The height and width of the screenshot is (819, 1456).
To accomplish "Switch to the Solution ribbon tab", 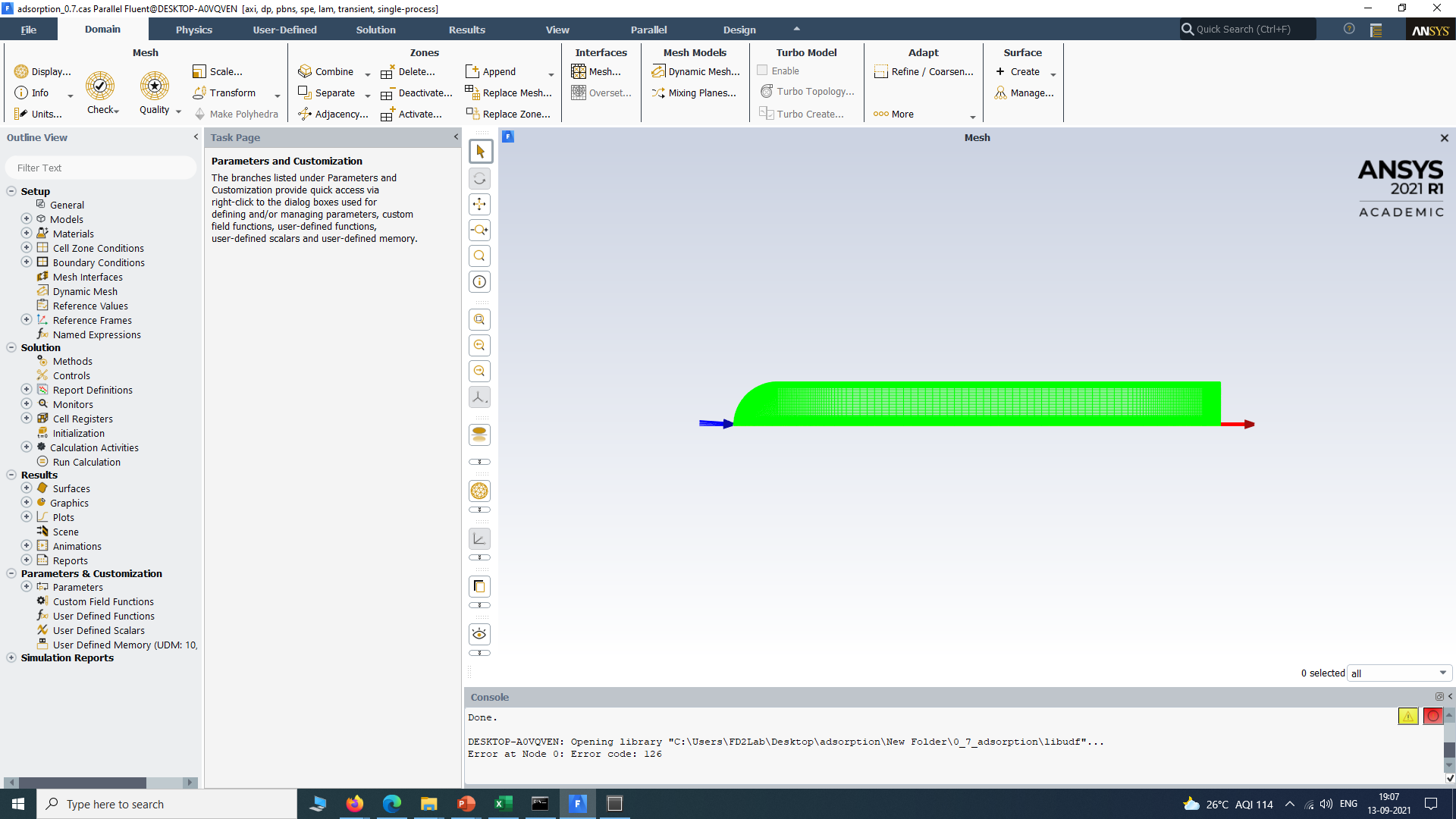I will pyautogui.click(x=376, y=30).
